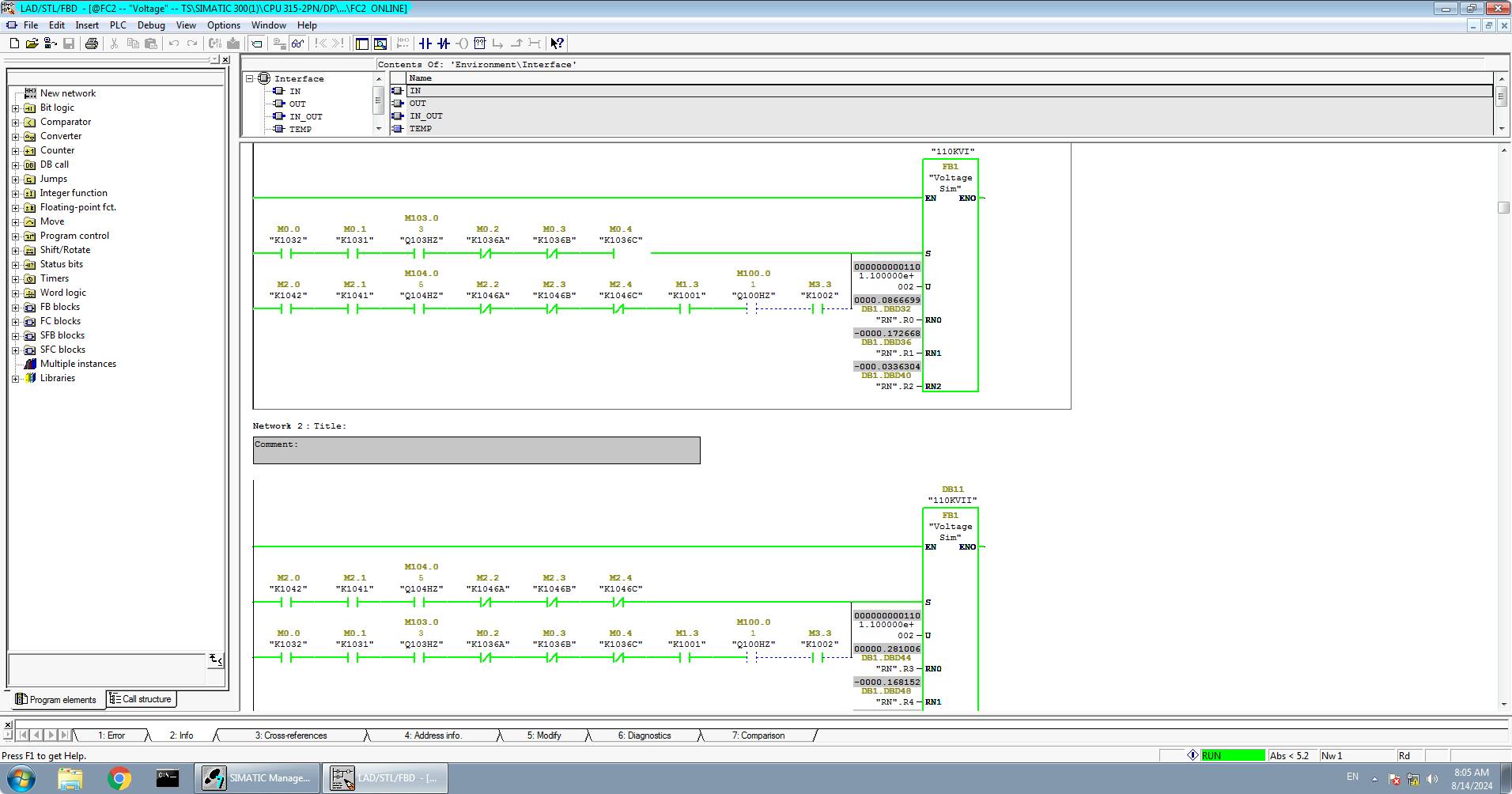Image resolution: width=1512 pixels, height=794 pixels.
Task: Click the New file toolbar icon
Action: [x=13, y=43]
